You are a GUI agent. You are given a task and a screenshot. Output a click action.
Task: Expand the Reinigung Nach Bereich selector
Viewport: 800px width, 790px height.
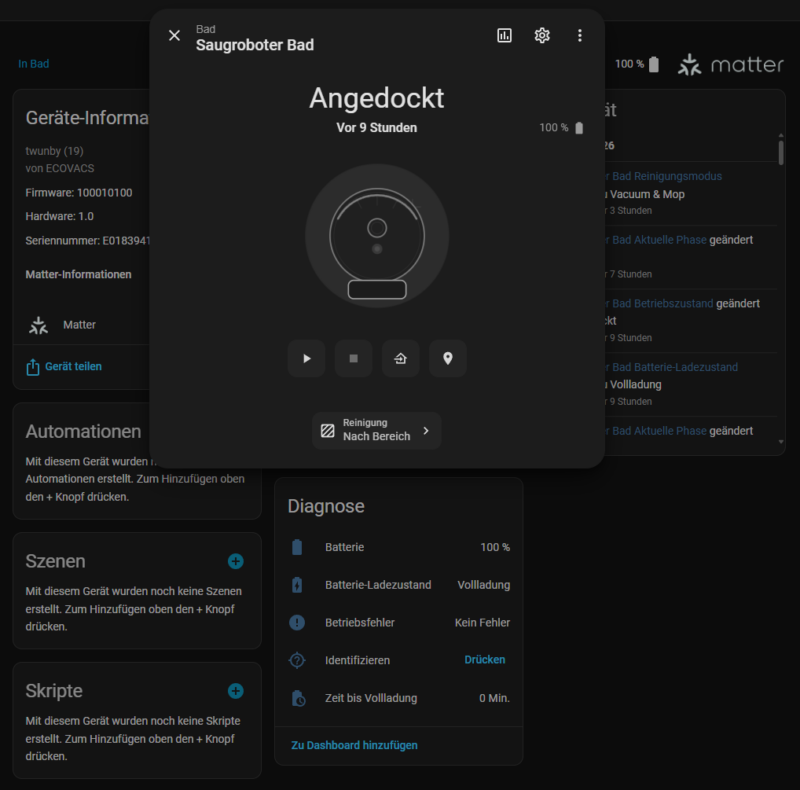pos(377,430)
